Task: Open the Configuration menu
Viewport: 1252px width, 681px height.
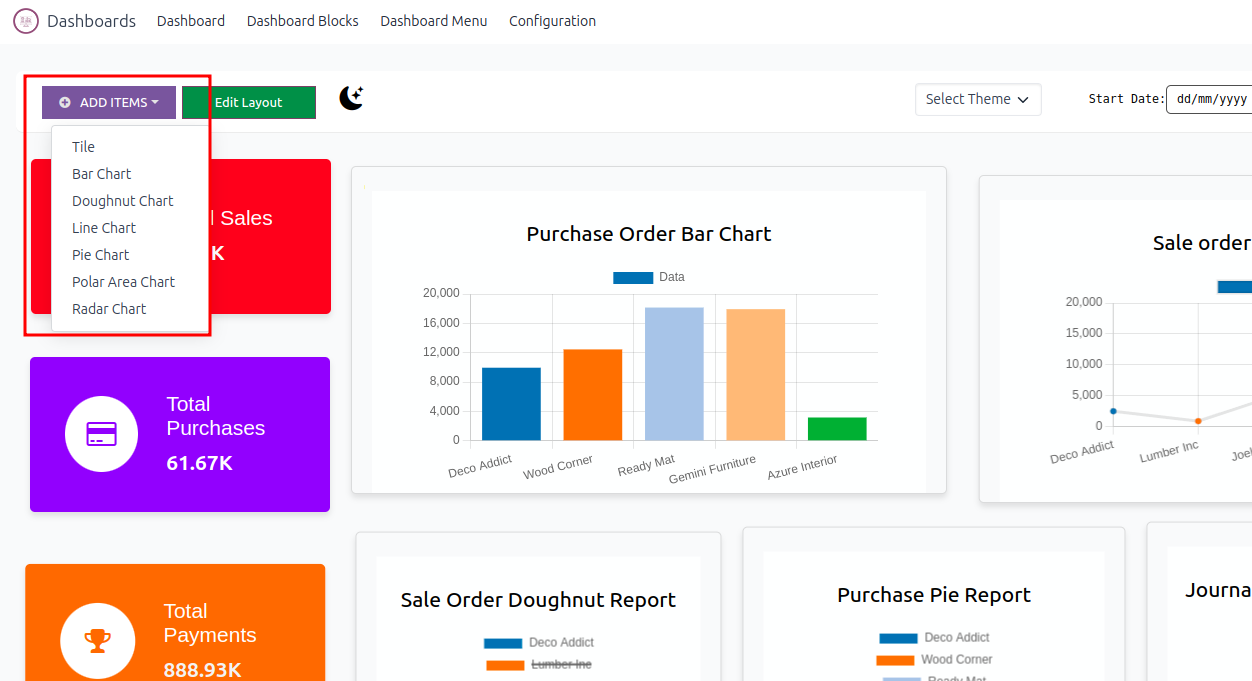Action: 552,21
